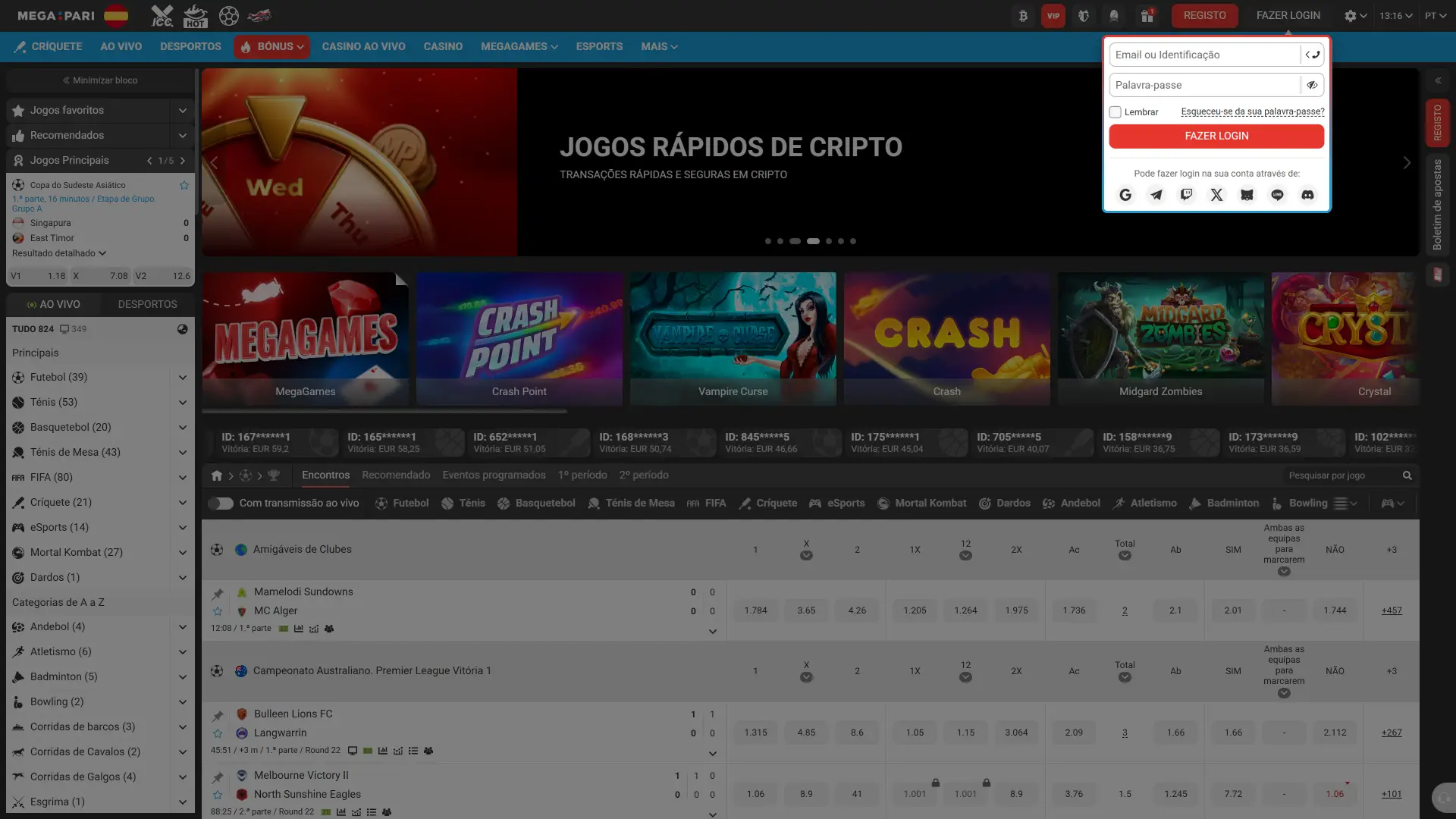This screenshot has height=819, width=1456.
Task: Expand Resultado detalhado
Action: 59,253
